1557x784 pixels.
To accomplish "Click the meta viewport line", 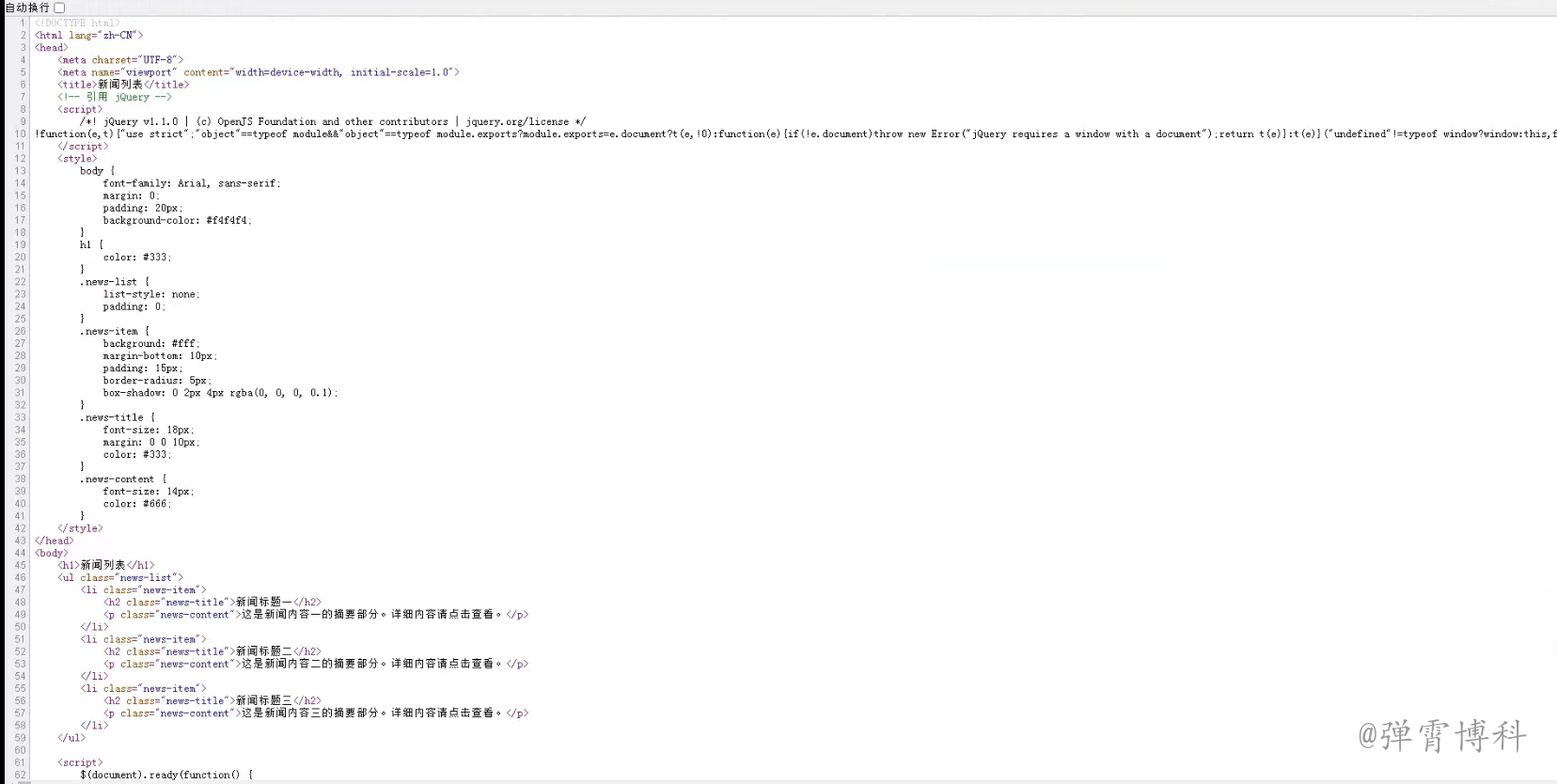I will (259, 72).
